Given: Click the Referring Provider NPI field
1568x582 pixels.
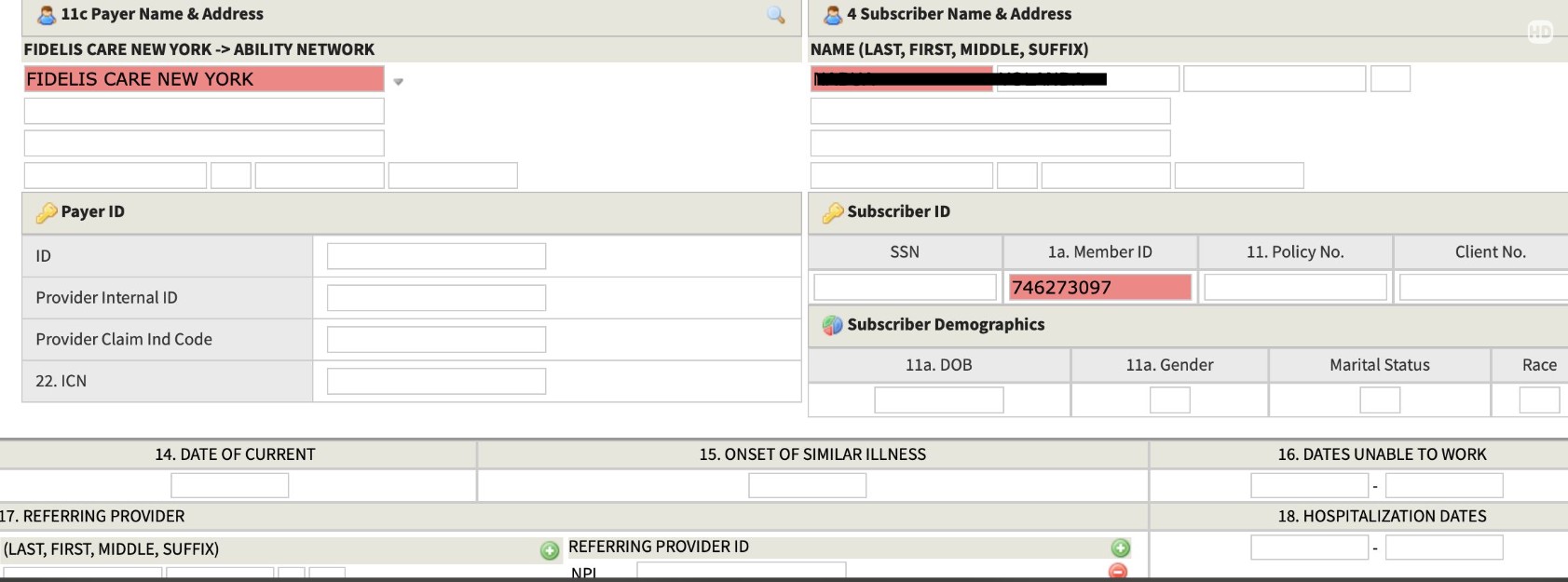Looking at the screenshot, I should [x=742, y=571].
